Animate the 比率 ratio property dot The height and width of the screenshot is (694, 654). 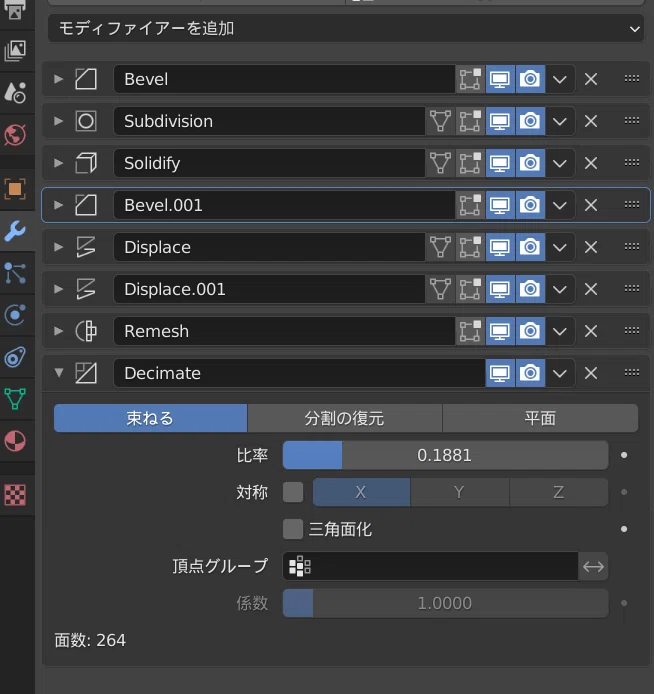tap(624, 455)
